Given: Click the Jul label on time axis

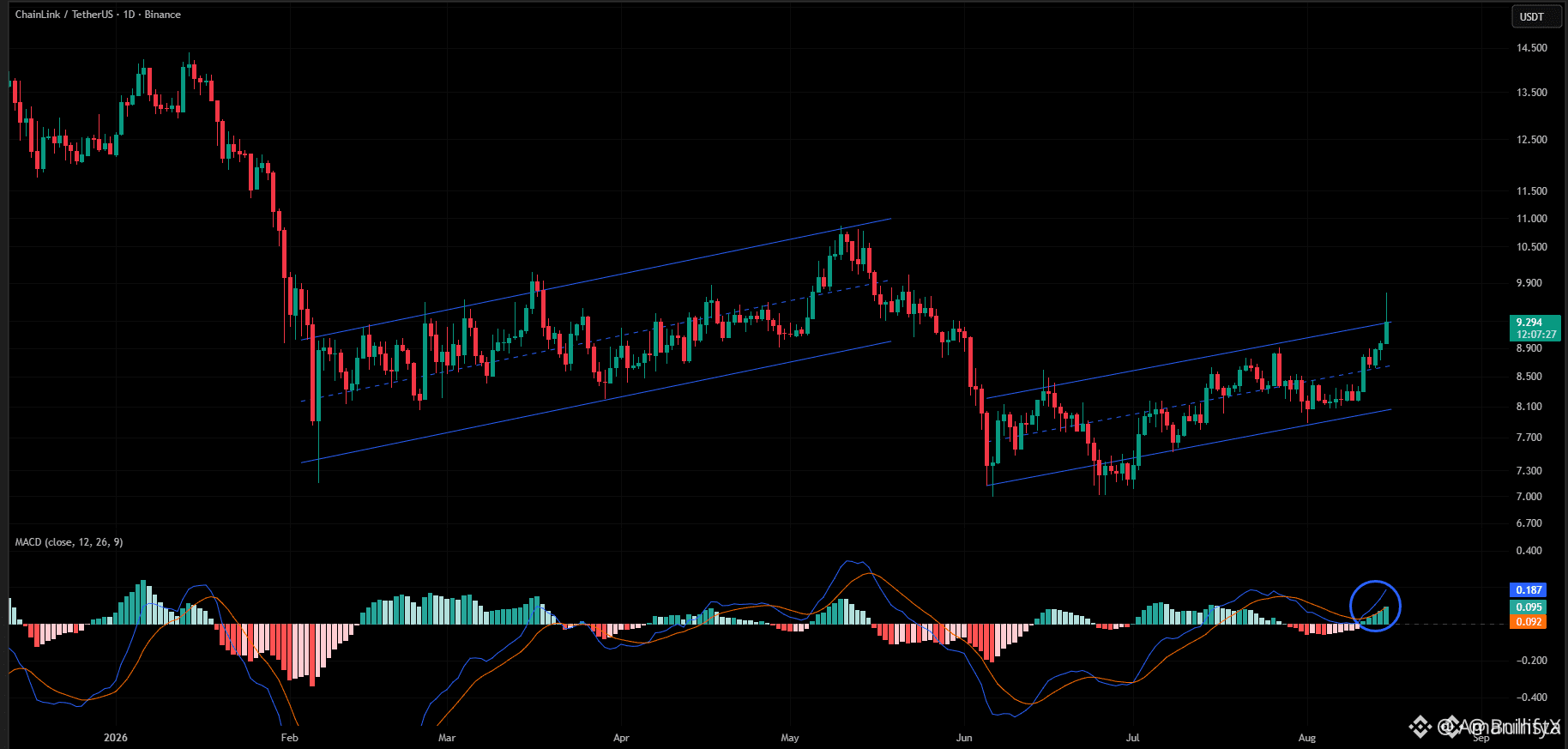Looking at the screenshot, I should 1133,738.
